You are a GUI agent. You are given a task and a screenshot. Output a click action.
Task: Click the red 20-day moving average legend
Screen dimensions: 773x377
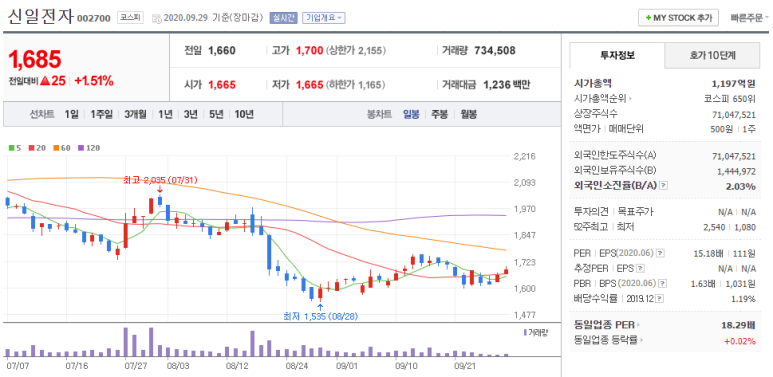(x=36, y=147)
